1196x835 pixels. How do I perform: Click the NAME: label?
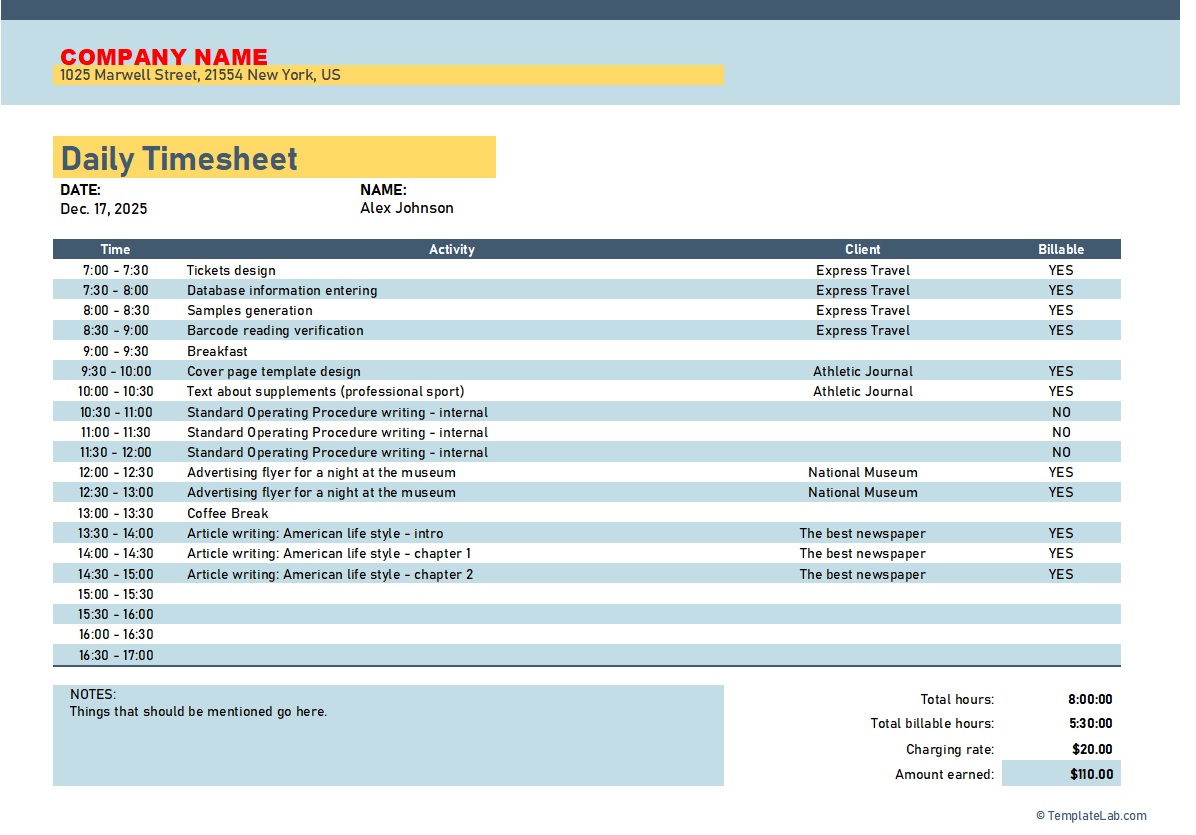pyautogui.click(x=383, y=190)
